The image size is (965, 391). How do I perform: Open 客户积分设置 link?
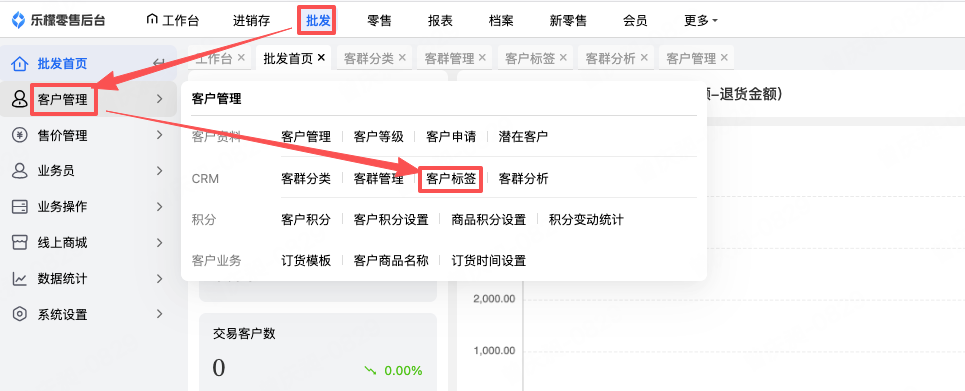[391, 220]
